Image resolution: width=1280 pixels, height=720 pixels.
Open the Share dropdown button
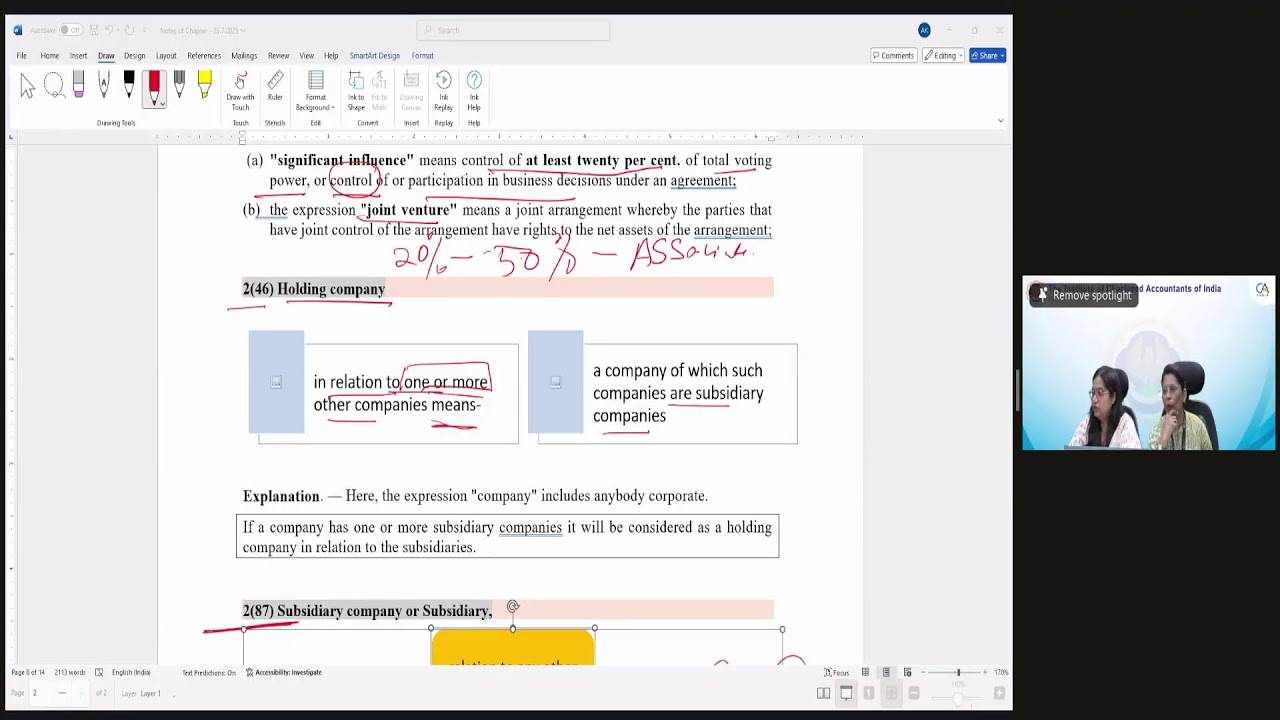(987, 56)
